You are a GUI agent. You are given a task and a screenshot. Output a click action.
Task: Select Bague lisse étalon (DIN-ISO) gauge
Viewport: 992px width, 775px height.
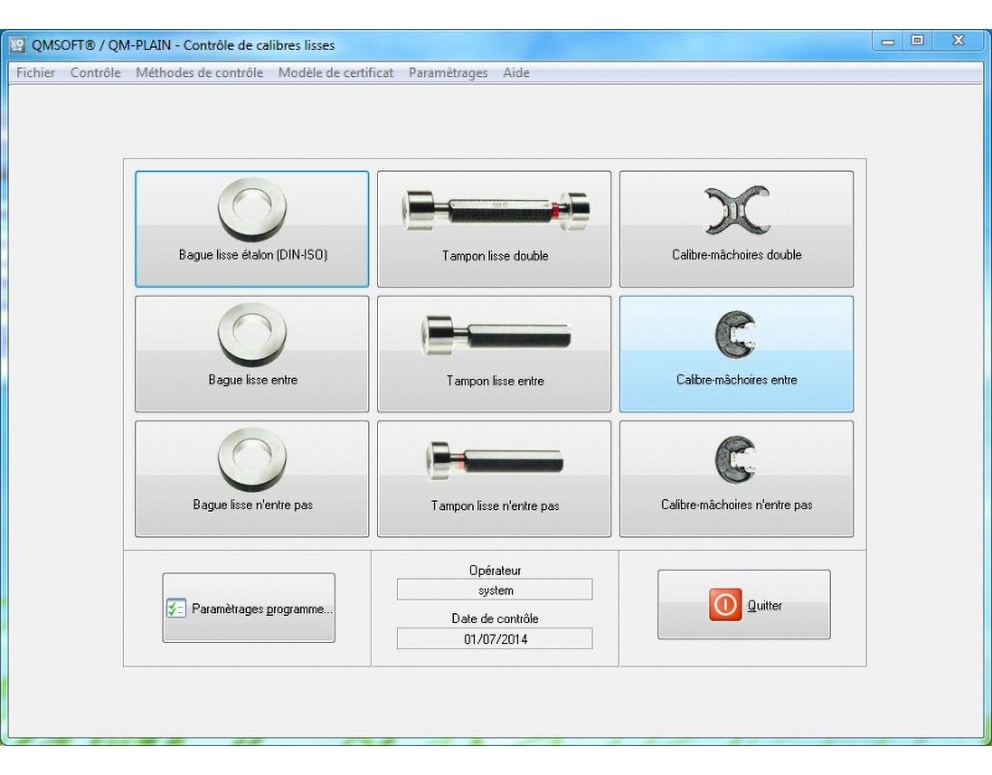coord(252,229)
